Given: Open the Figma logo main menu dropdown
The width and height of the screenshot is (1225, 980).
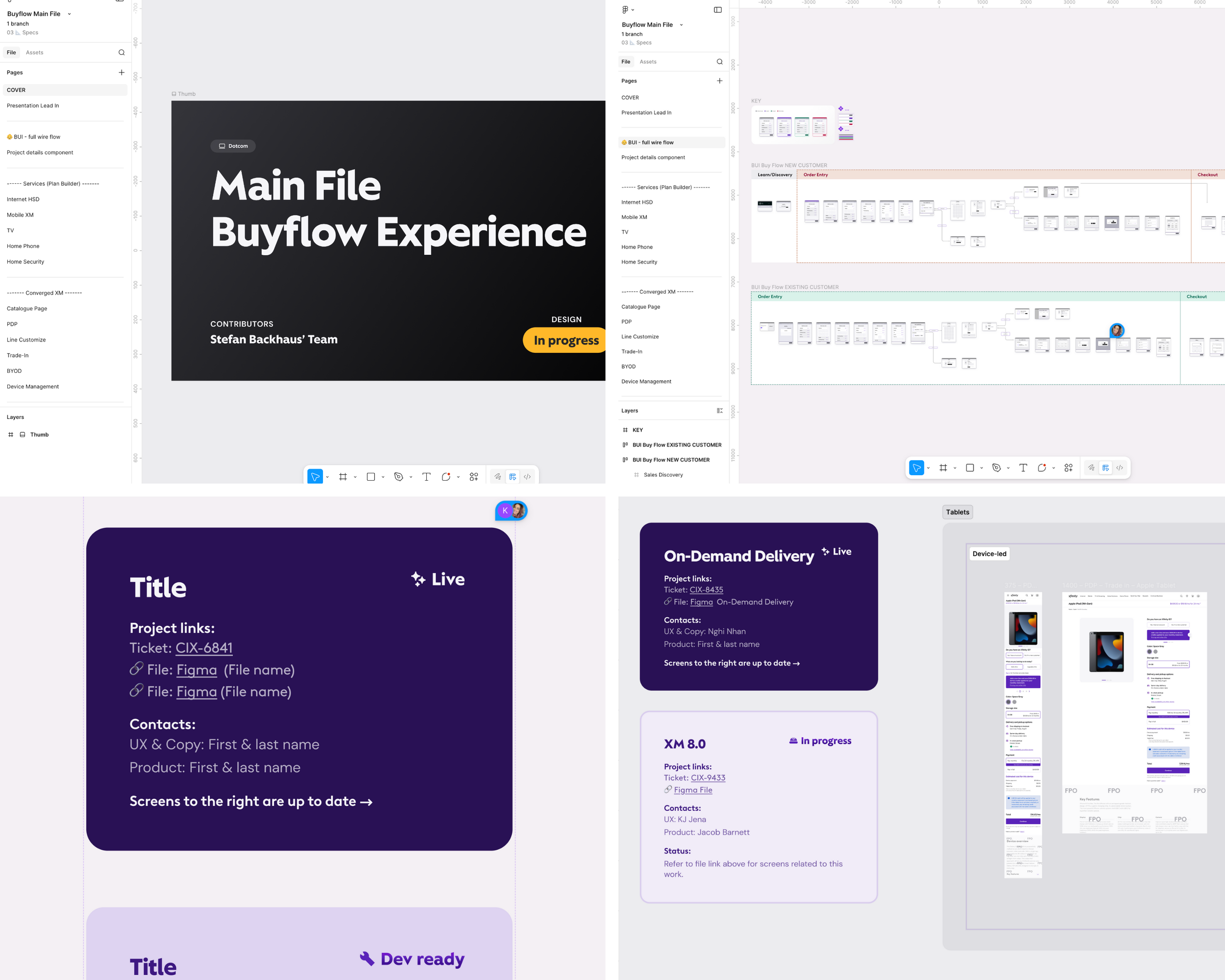Looking at the screenshot, I should pos(628,10).
